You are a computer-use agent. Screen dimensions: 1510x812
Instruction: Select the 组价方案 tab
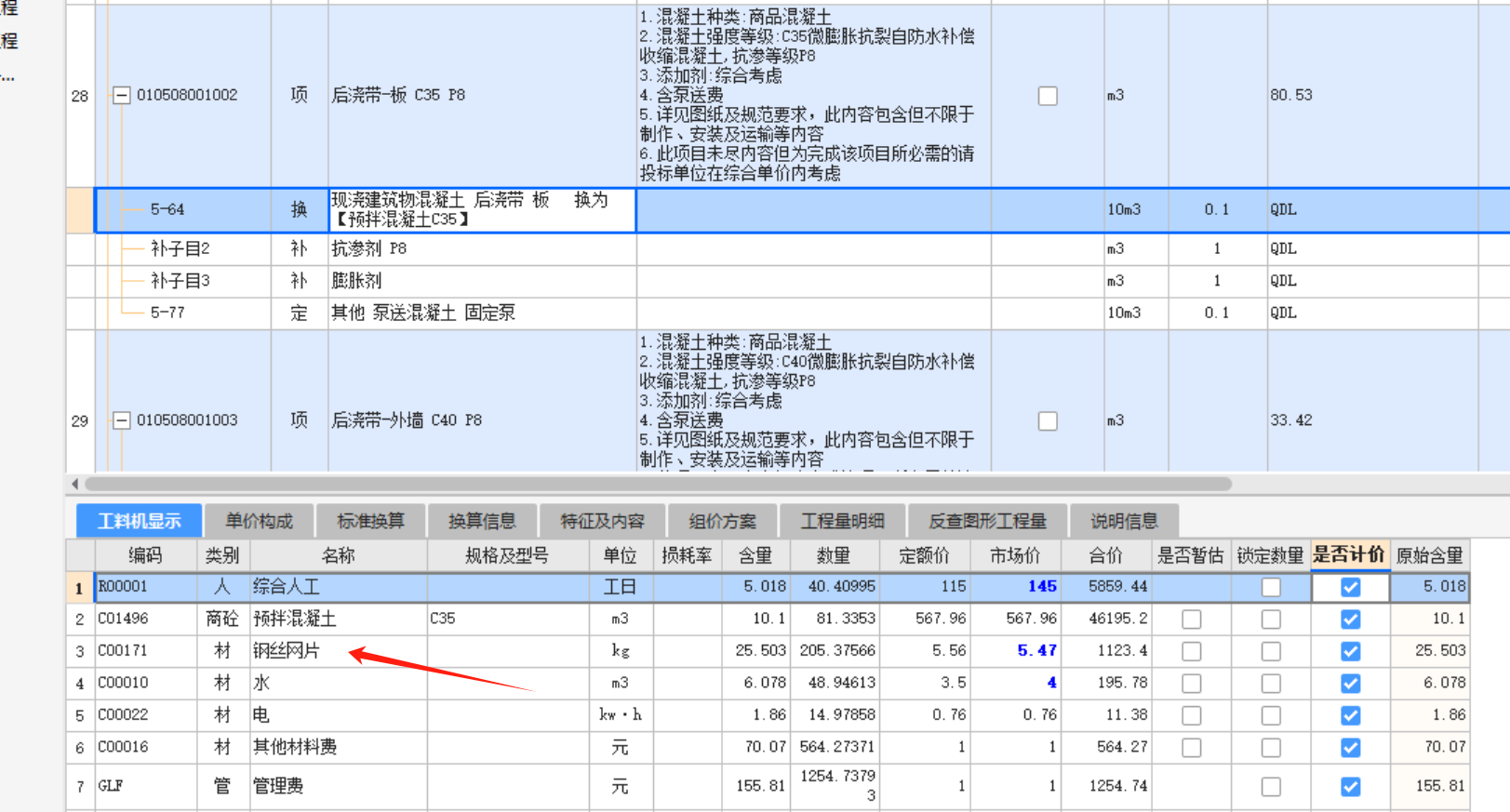click(722, 521)
